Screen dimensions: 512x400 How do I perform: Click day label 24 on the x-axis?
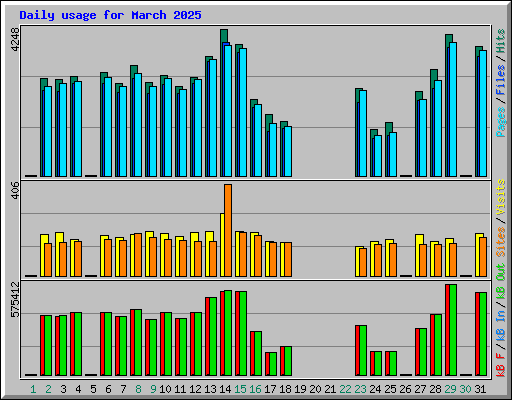pos(375,389)
